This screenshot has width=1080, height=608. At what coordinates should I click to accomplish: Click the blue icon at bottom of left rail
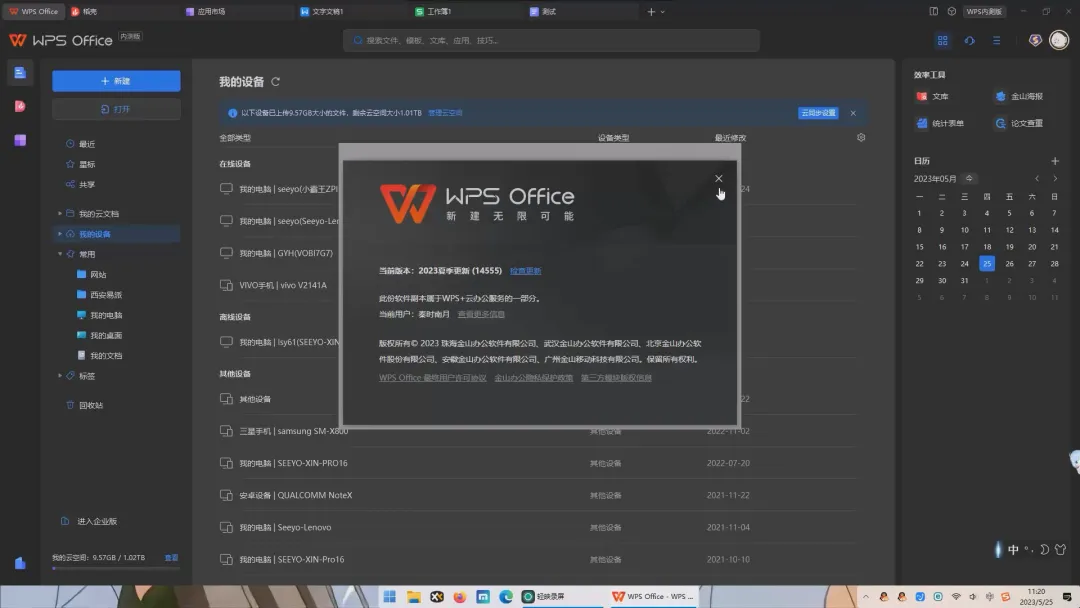20,563
